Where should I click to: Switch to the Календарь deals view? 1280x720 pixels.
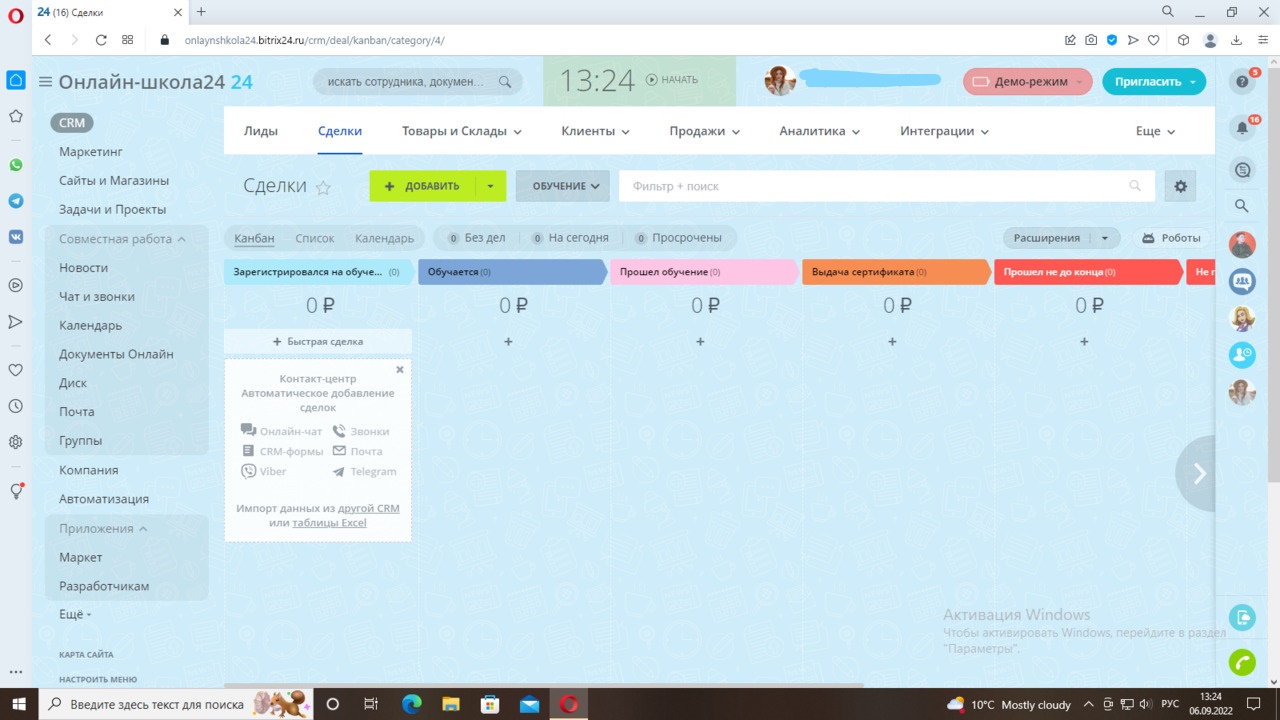tap(384, 238)
